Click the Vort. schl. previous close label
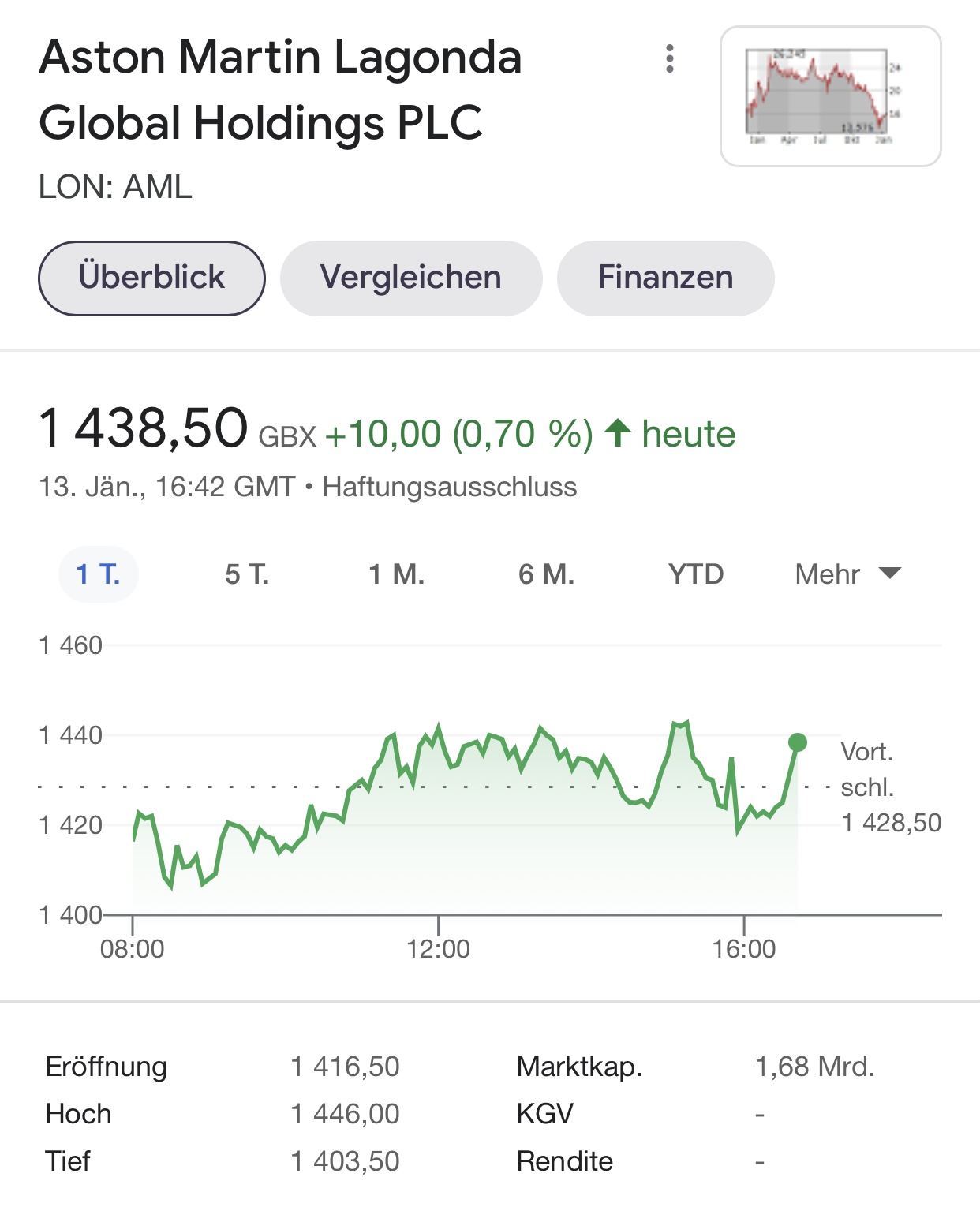 pos(868,769)
